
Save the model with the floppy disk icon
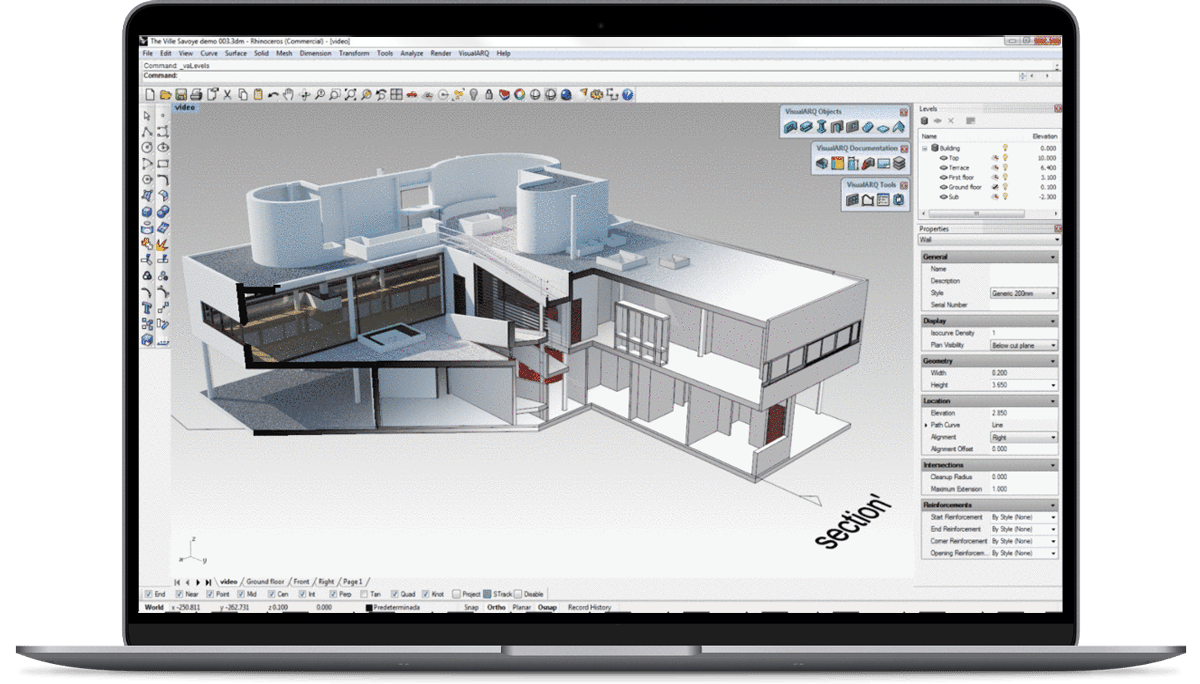pyautogui.click(x=181, y=95)
